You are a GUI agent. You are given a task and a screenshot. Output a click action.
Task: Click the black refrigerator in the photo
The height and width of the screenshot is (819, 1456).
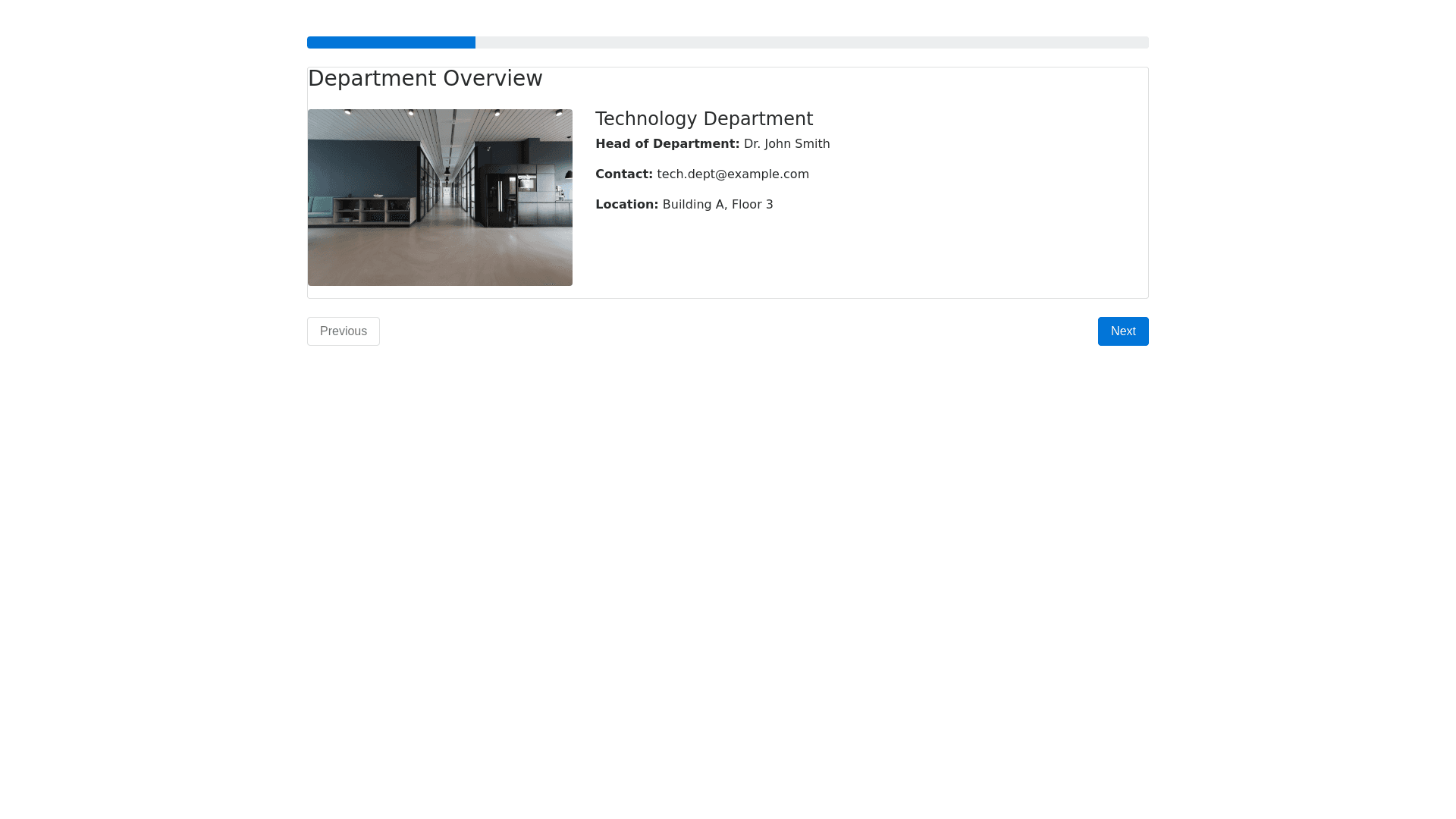500,199
